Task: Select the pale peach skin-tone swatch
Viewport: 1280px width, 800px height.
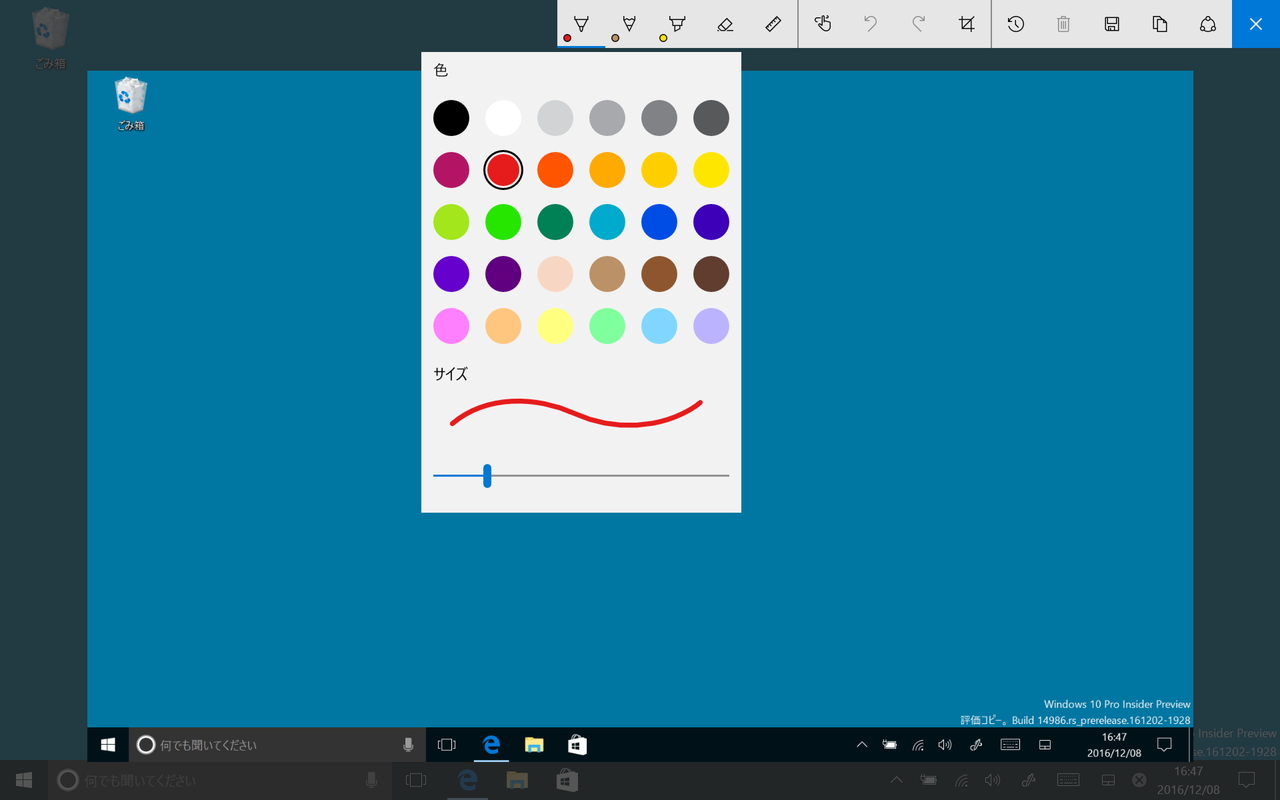Action: pos(555,274)
